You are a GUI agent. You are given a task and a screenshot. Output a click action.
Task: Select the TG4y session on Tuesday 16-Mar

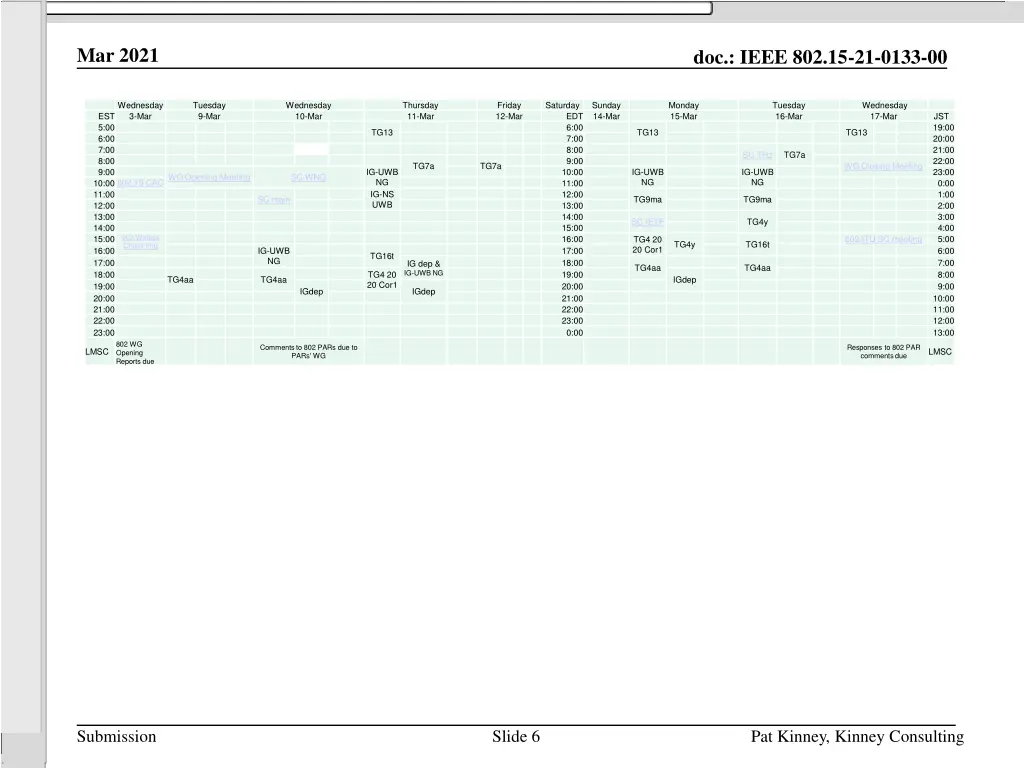pyautogui.click(x=757, y=222)
